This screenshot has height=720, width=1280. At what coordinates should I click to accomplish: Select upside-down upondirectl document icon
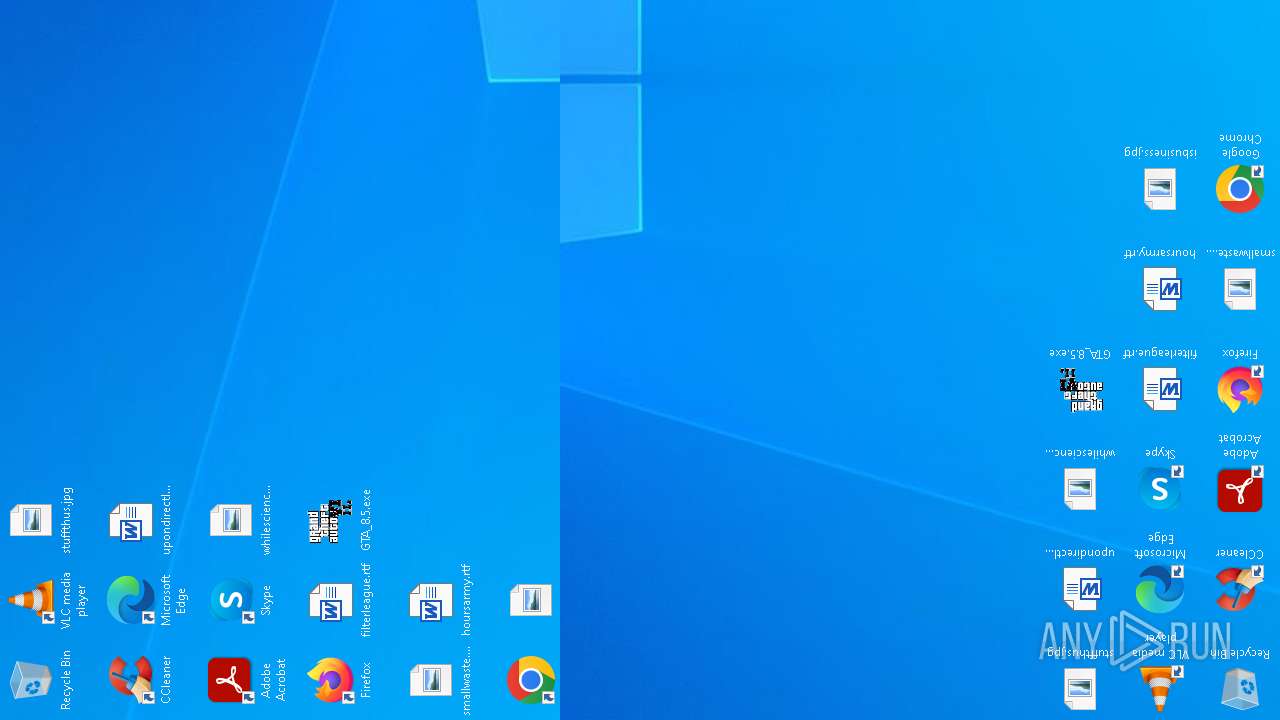1081,589
